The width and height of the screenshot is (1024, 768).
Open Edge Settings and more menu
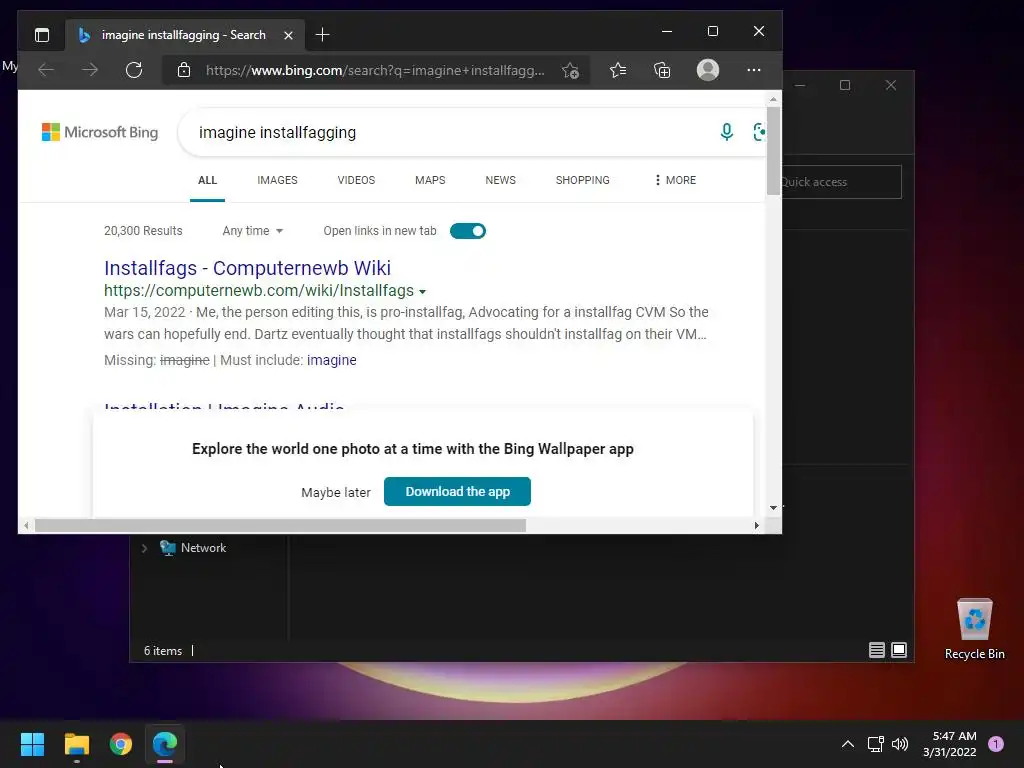point(754,70)
